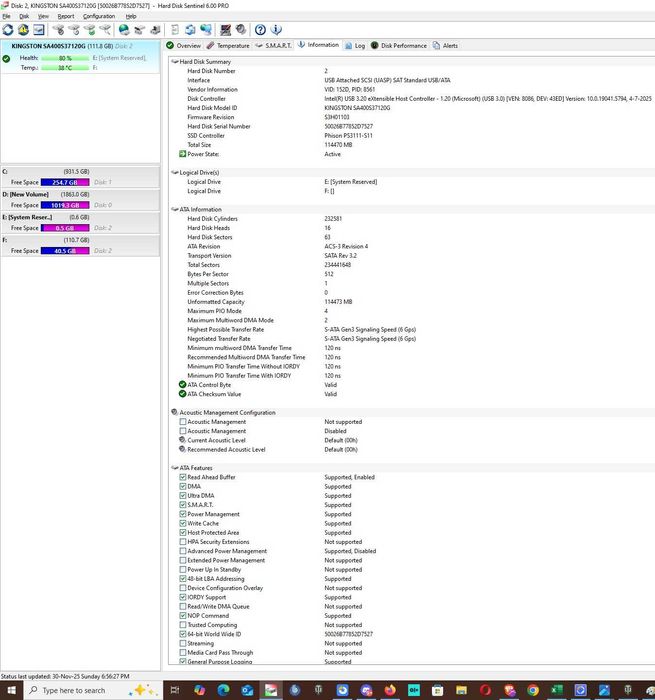Open the View menu

pos(43,16)
